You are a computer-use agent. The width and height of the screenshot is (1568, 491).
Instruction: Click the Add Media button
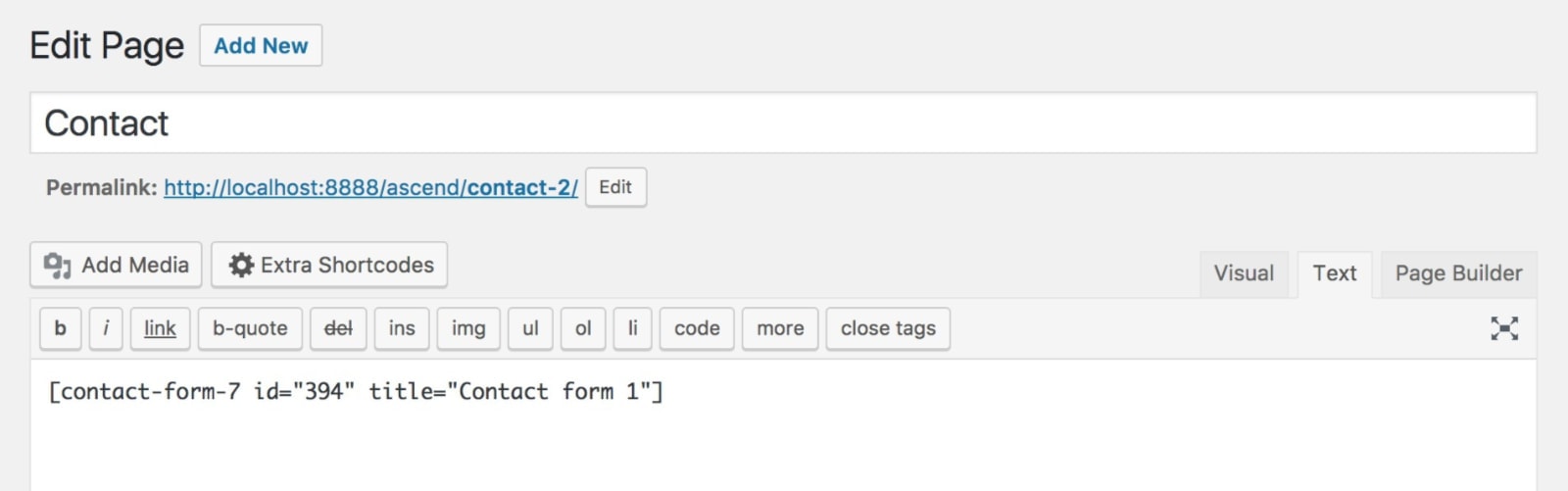116,265
